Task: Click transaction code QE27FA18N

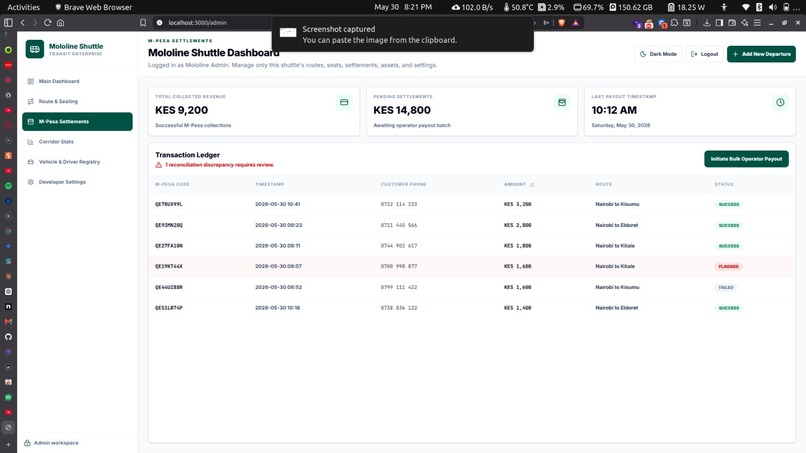Action: [x=169, y=246]
